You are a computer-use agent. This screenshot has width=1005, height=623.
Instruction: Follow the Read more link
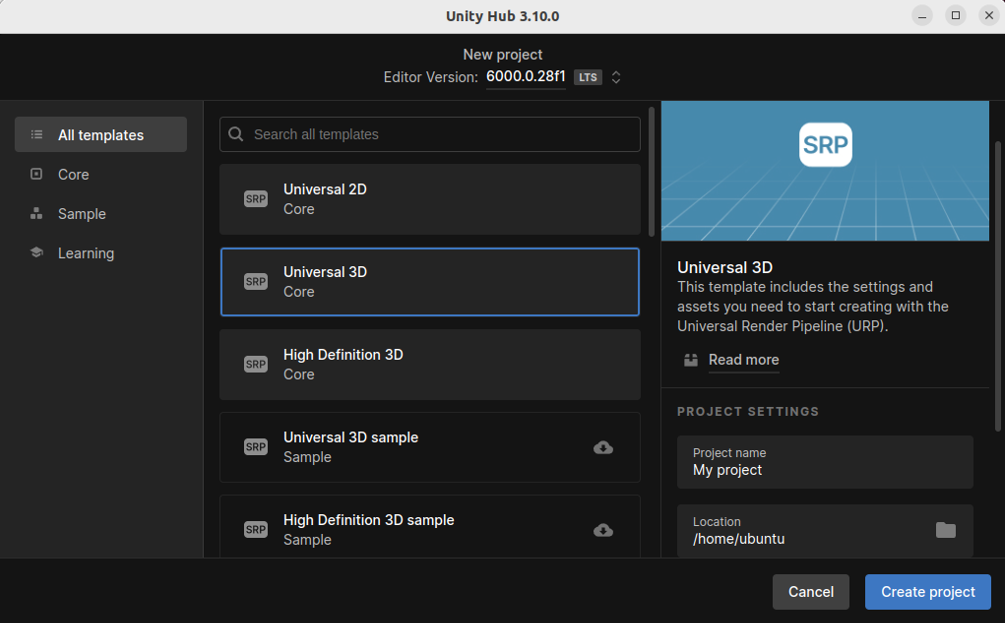(743, 360)
